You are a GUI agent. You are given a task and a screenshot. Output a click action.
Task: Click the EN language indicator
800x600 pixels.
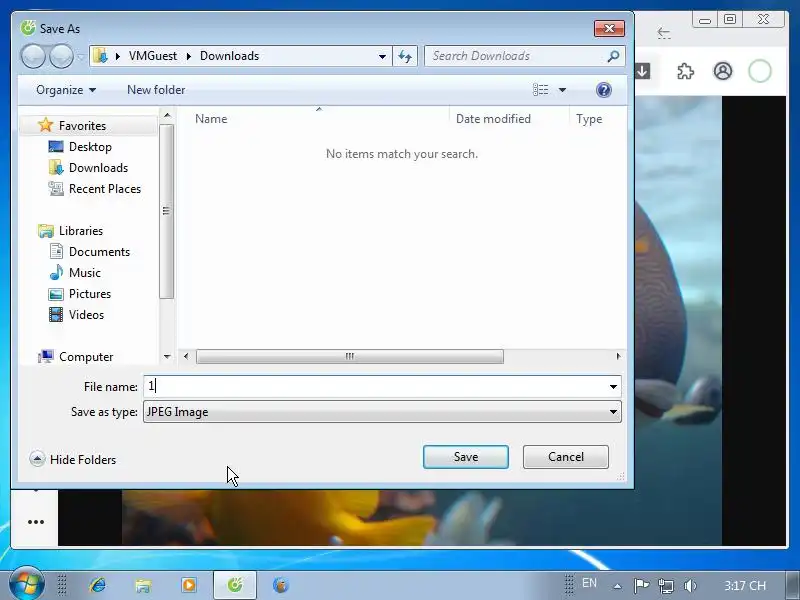click(x=589, y=583)
